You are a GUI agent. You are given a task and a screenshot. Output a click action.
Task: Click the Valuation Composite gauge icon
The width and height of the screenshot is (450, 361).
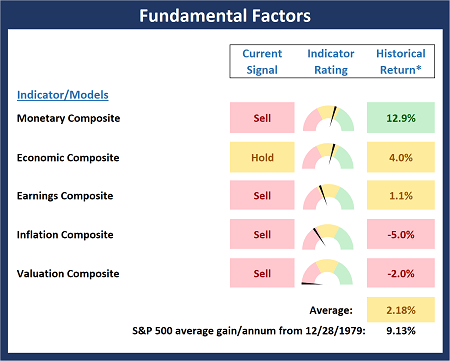[327, 272]
